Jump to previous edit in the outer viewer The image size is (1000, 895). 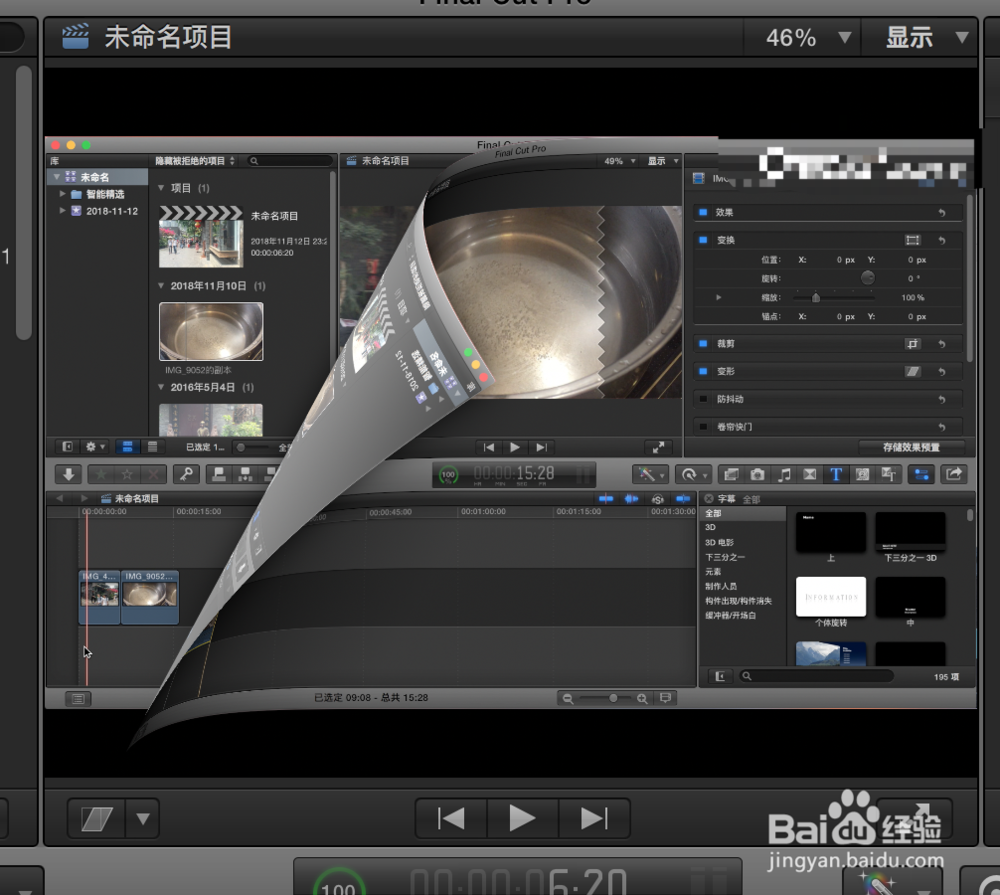point(451,818)
